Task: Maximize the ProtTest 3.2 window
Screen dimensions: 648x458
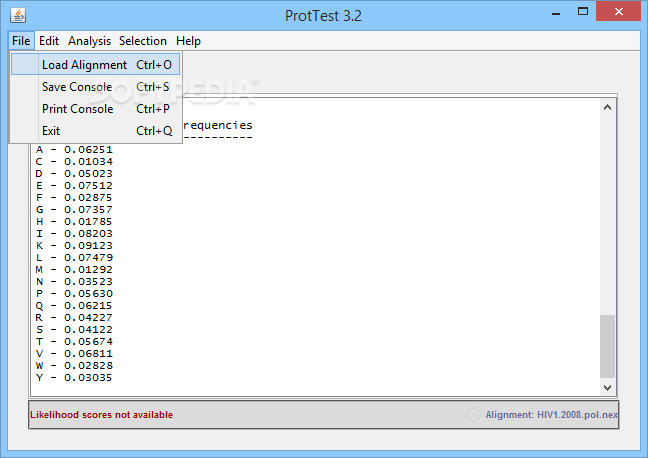Action: click(583, 12)
